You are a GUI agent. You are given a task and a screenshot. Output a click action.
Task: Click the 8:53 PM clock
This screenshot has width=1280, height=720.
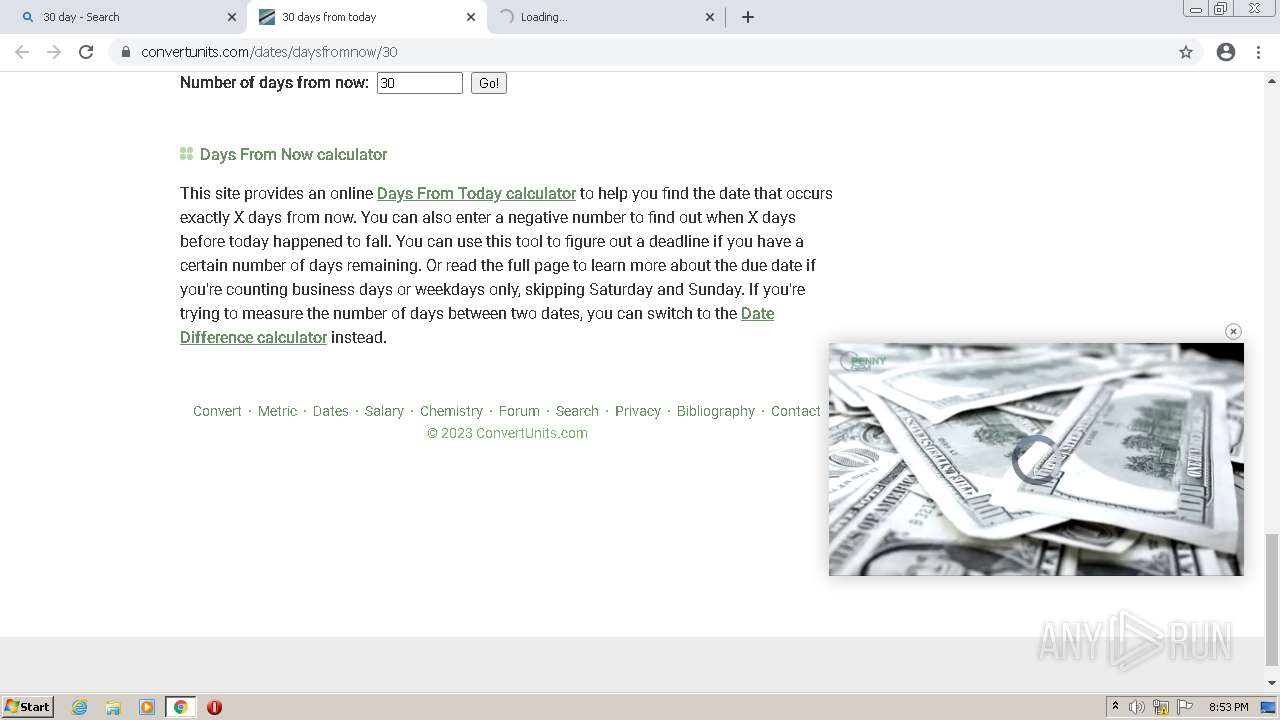click(x=1228, y=707)
